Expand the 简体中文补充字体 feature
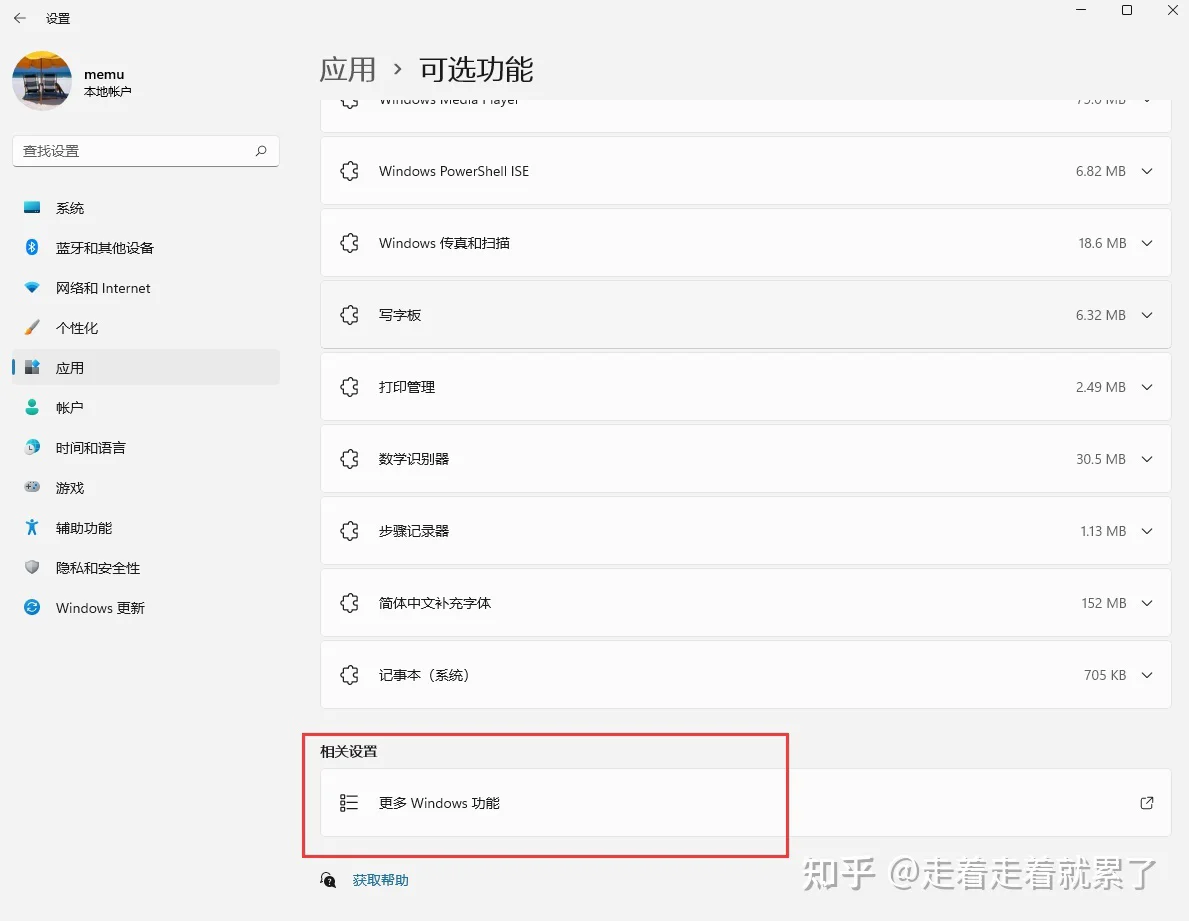This screenshot has height=921, width=1189. coord(1147,603)
